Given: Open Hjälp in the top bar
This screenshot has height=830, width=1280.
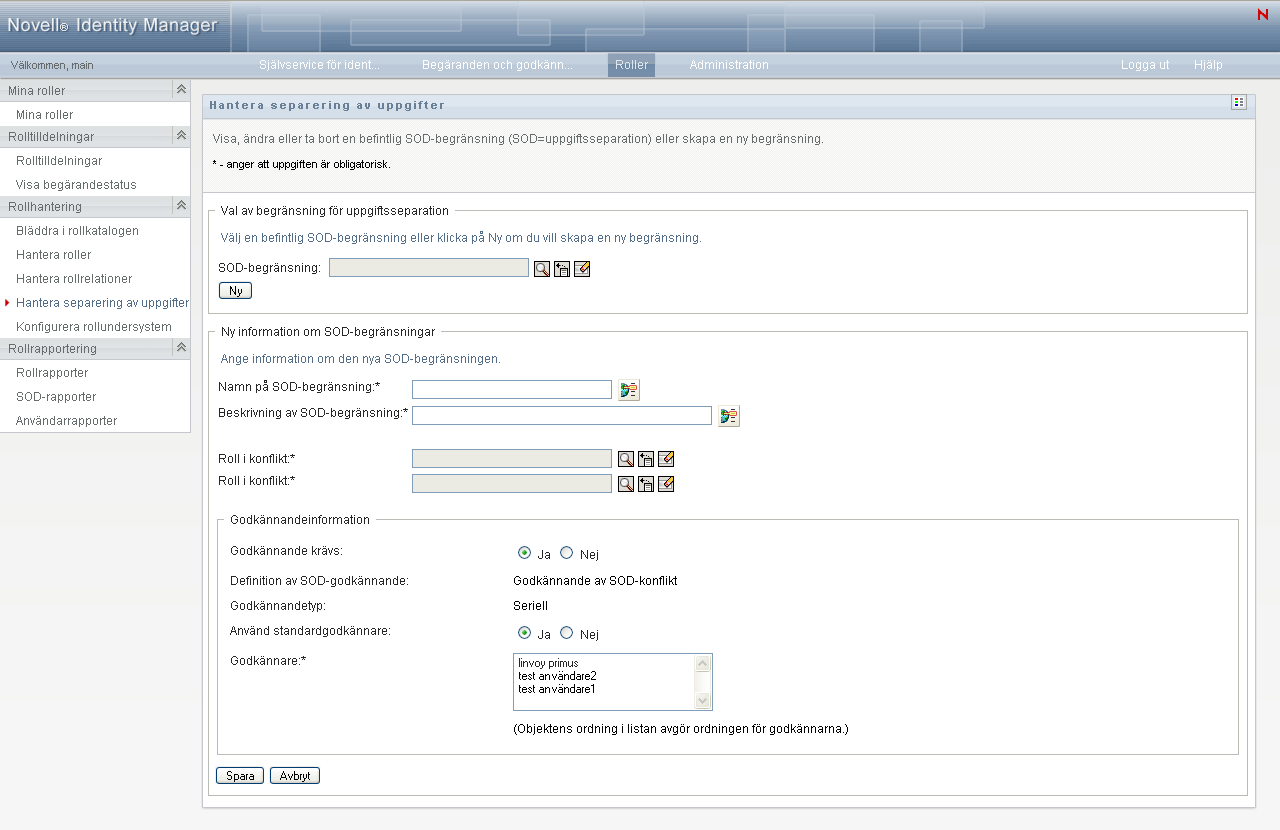Looking at the screenshot, I should [x=1208, y=65].
